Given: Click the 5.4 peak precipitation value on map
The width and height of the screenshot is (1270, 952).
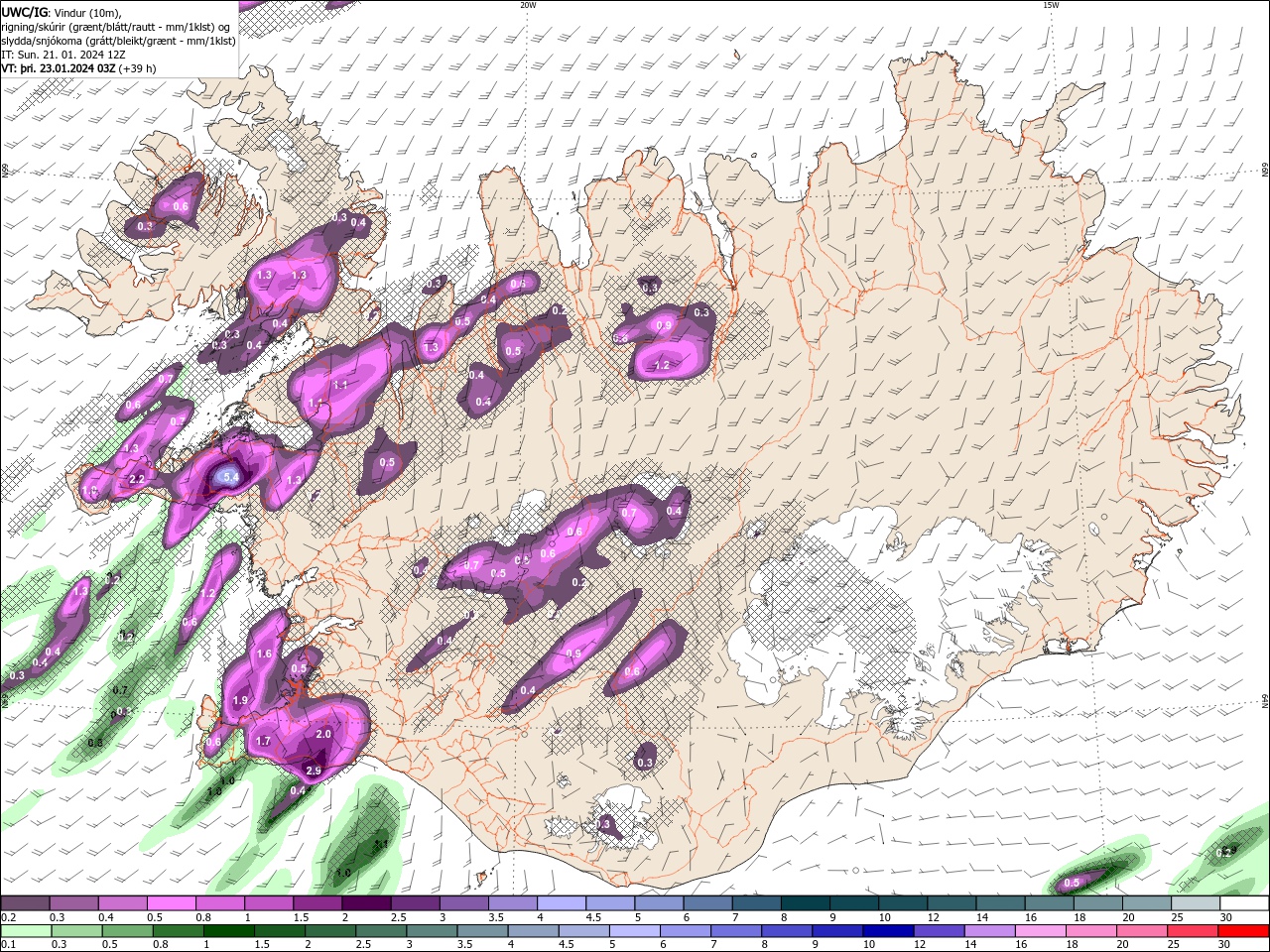Looking at the screenshot, I should pos(230,477).
